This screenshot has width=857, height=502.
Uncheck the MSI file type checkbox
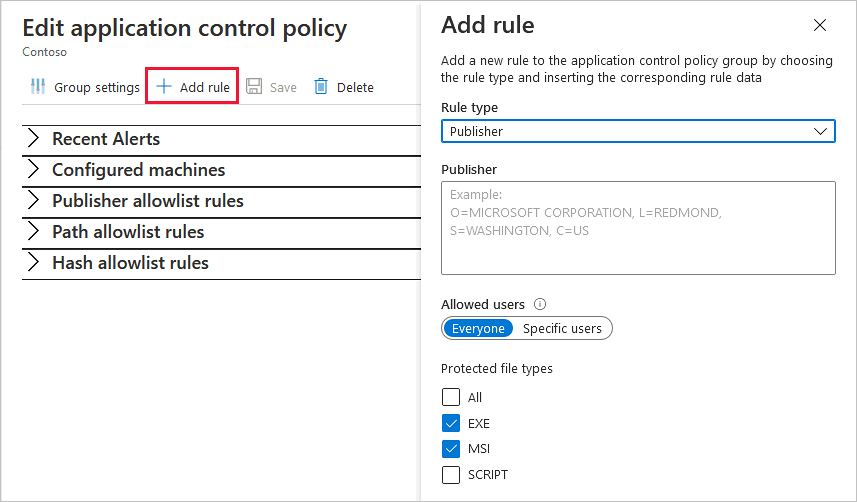[x=451, y=449]
